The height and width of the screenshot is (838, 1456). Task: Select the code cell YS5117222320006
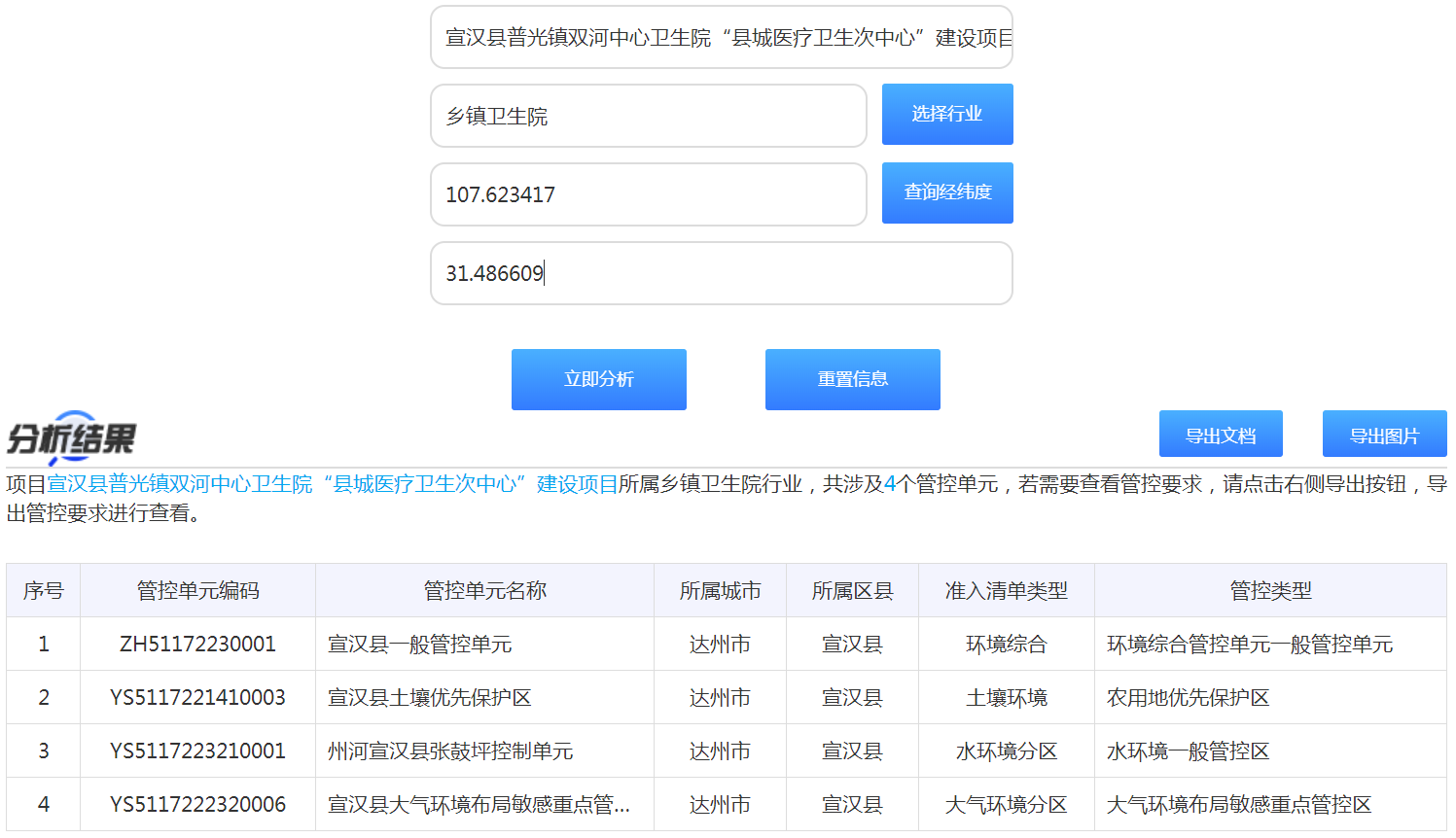coord(198,804)
